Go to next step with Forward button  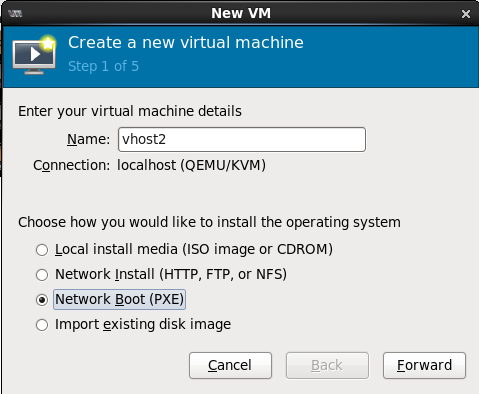pyautogui.click(x=424, y=365)
